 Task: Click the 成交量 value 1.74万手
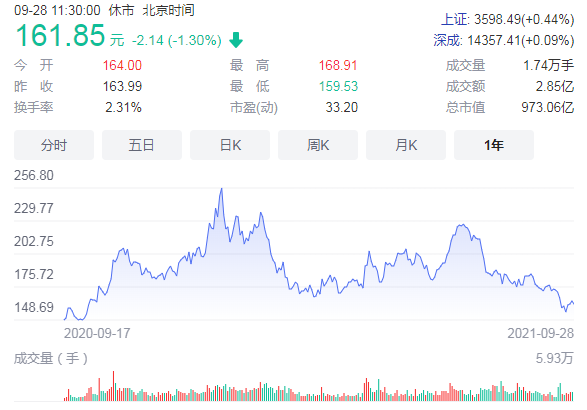point(548,65)
